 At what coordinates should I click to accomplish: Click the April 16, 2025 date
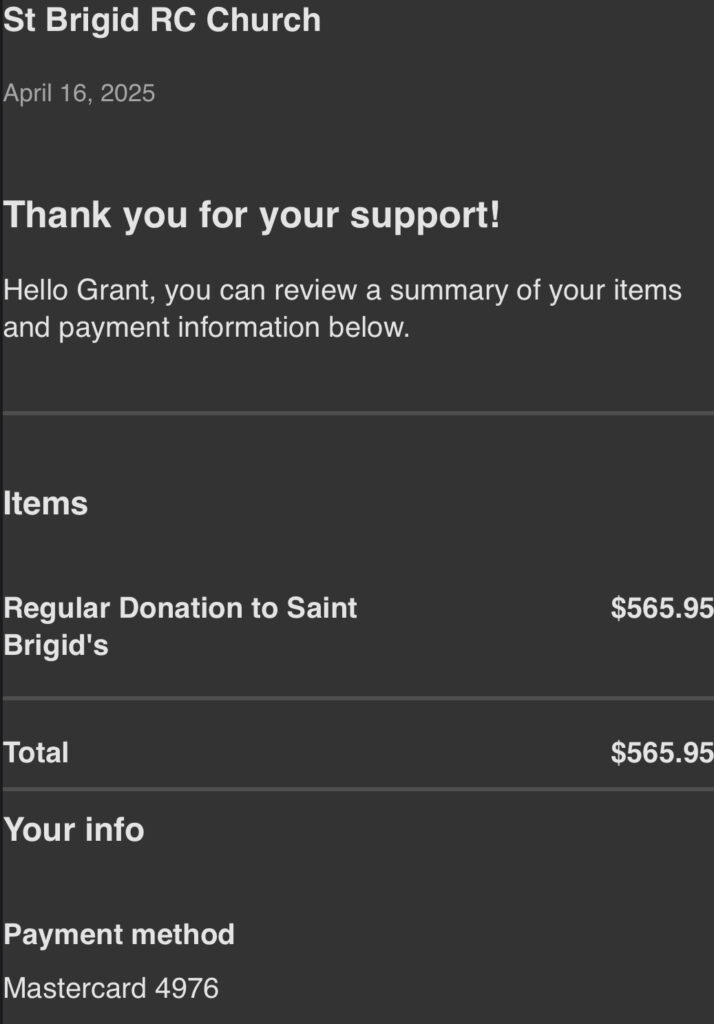coord(79,93)
